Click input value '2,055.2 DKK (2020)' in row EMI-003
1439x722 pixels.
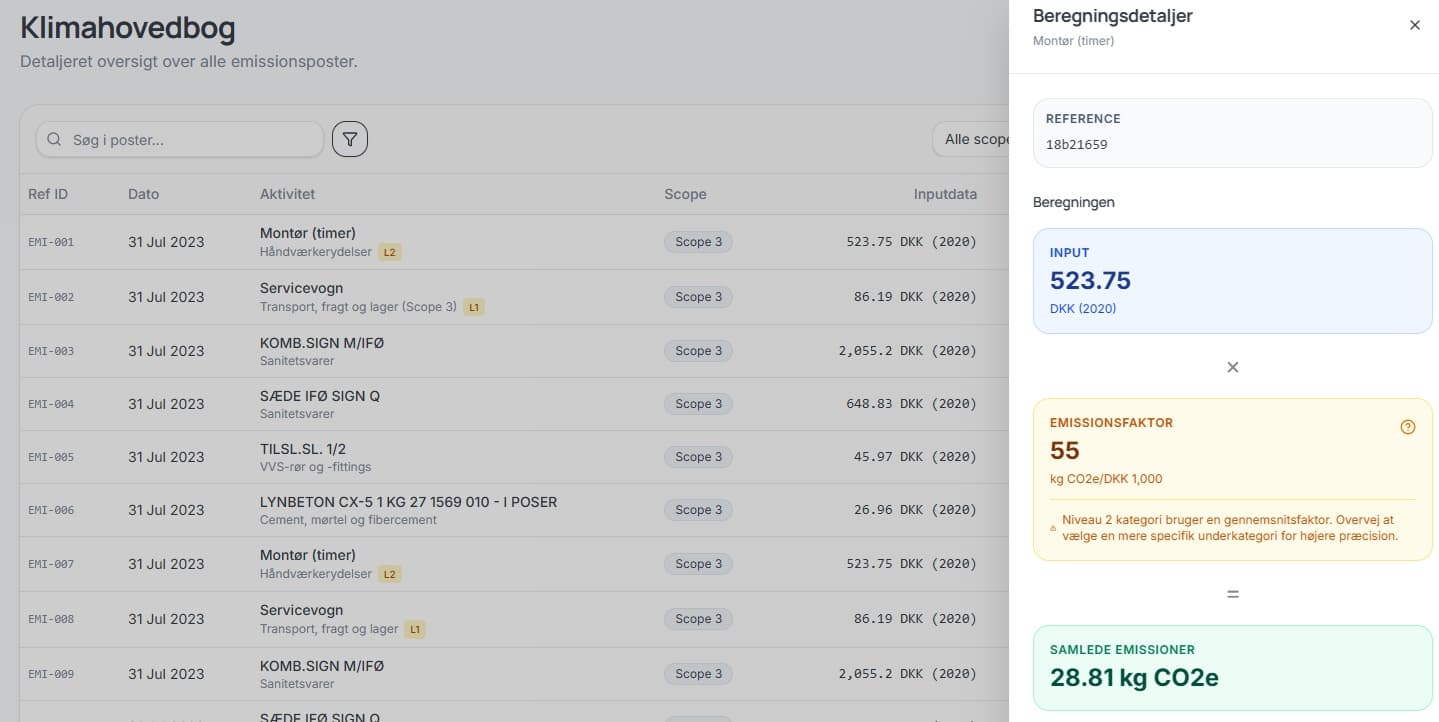tap(908, 351)
